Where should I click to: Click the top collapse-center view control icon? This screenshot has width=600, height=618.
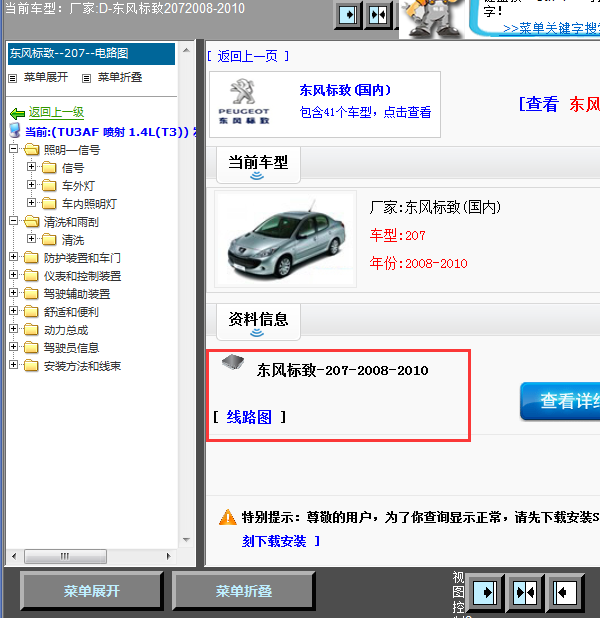[378, 15]
